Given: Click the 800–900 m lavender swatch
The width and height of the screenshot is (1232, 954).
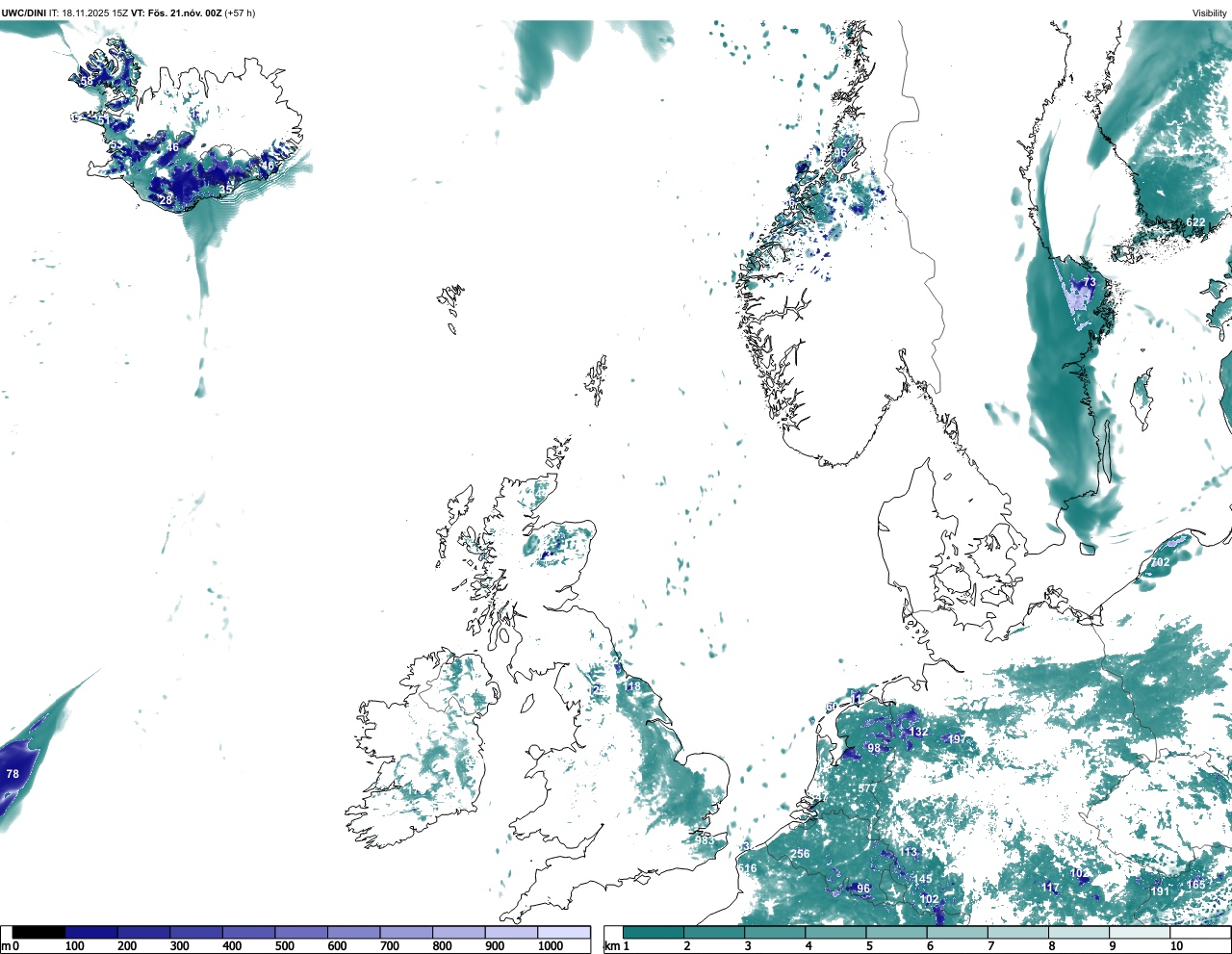Looking at the screenshot, I should 458,932.
